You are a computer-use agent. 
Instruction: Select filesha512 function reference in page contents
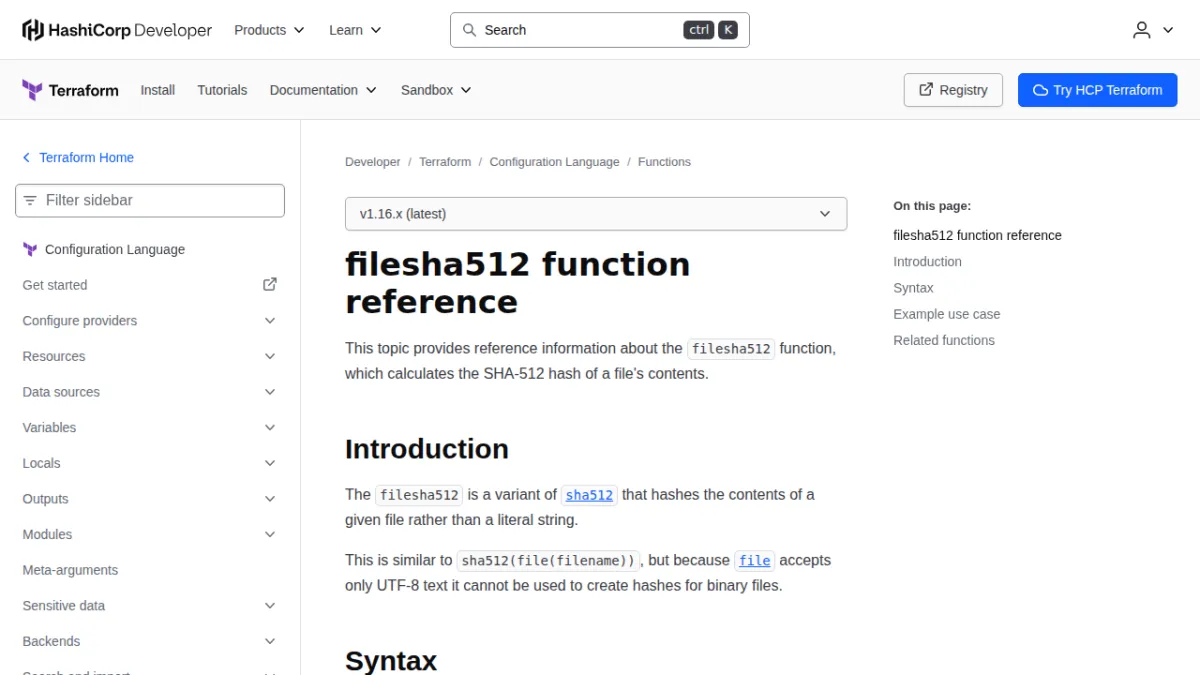[977, 236]
